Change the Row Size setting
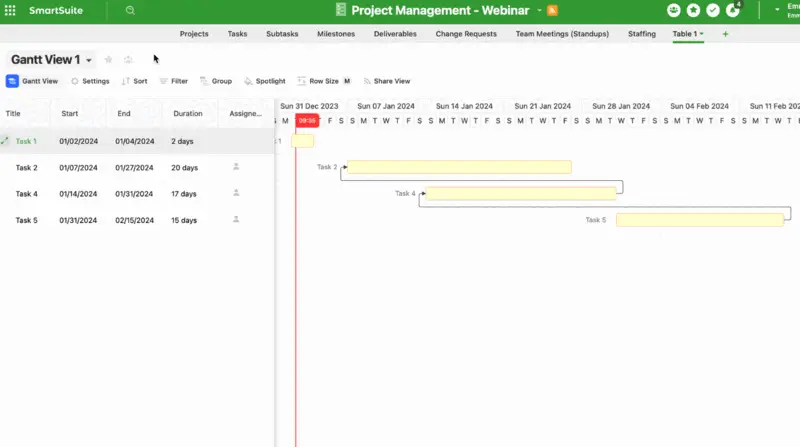 [323, 81]
